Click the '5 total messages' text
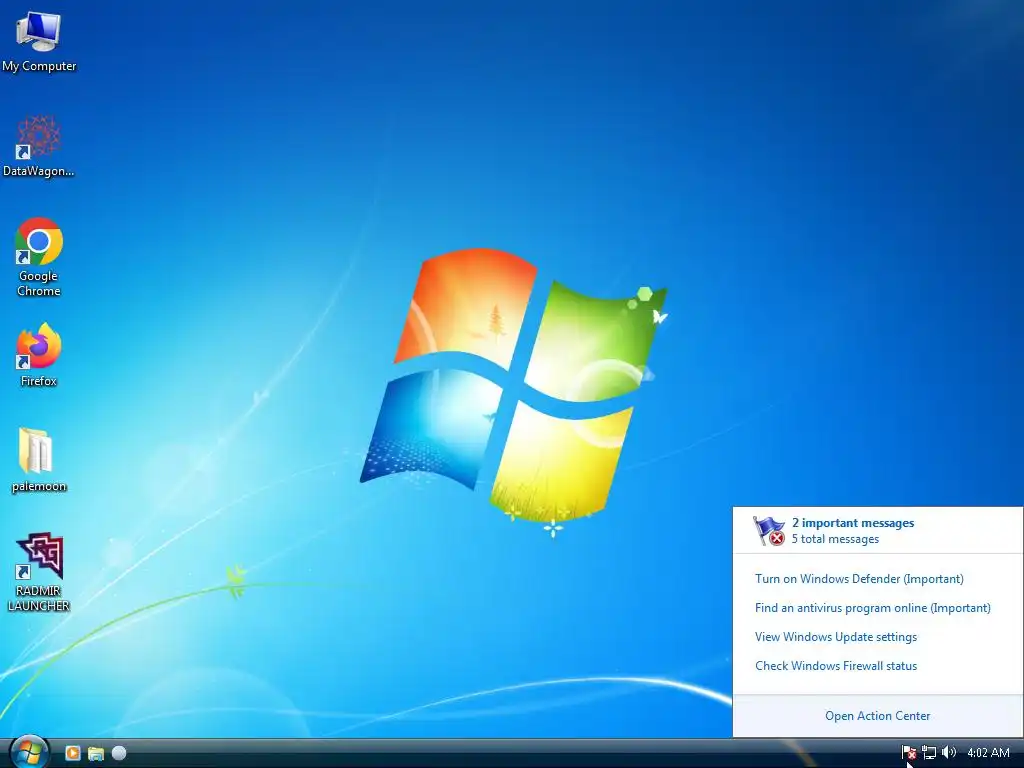Viewport: 1024px width, 768px height. coord(835,539)
